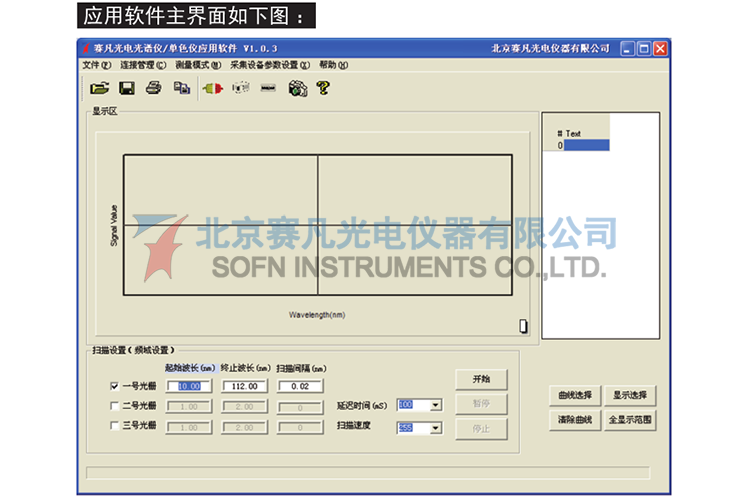Enable the 二号光栅 checkbox

tap(114, 406)
